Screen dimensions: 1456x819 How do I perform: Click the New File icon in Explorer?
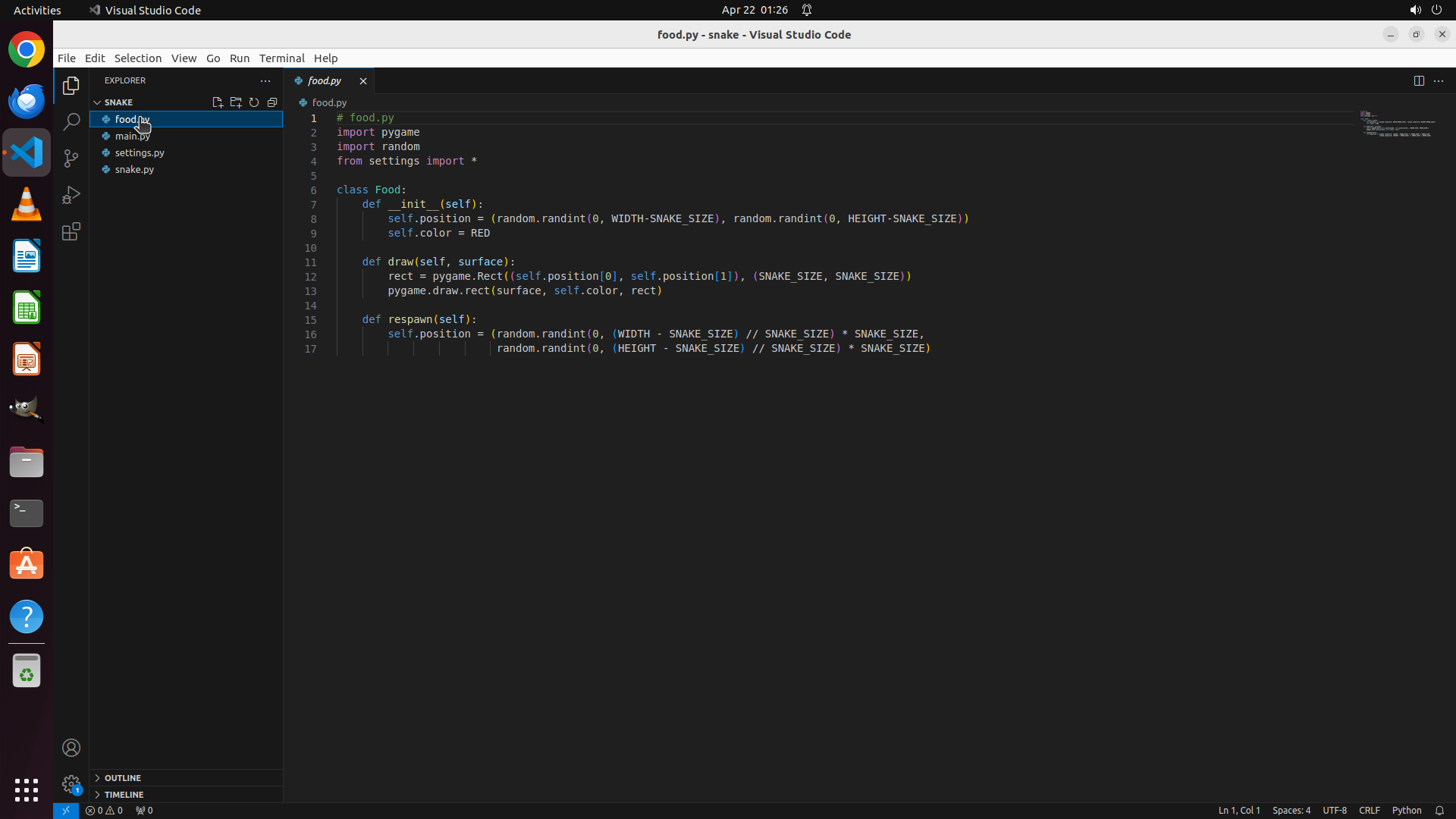click(218, 102)
